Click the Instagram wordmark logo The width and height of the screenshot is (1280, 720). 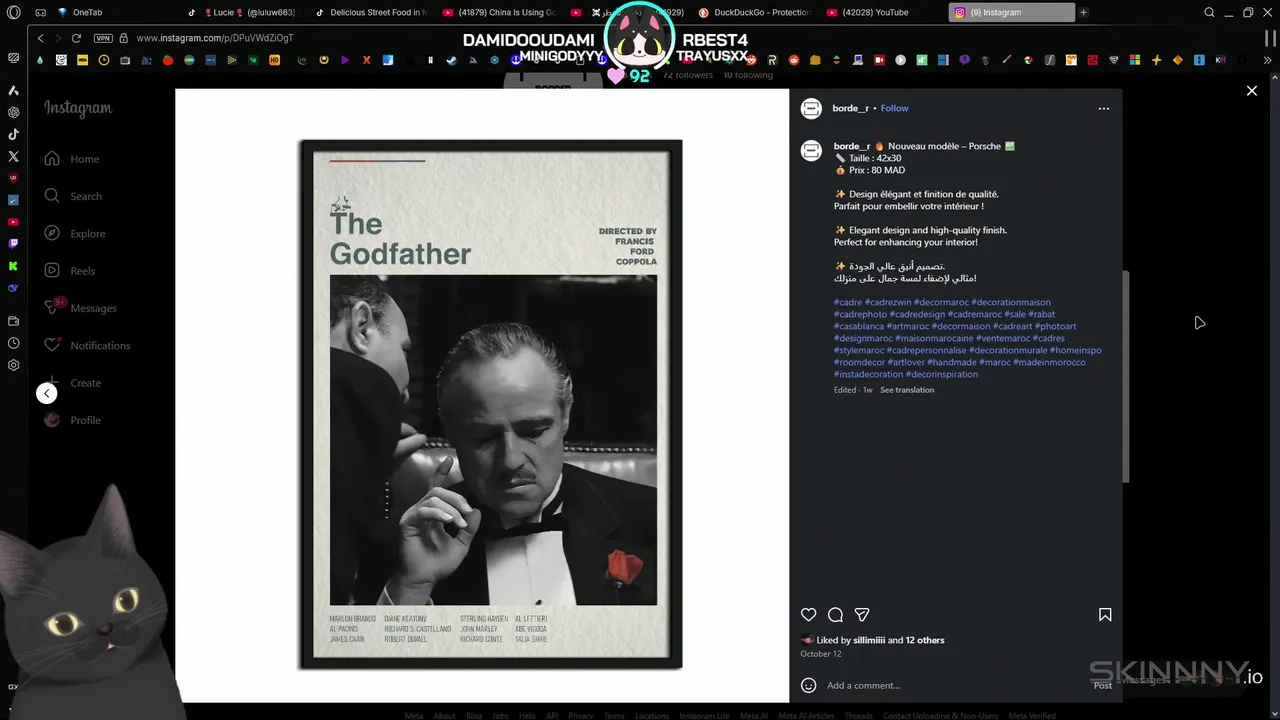pos(78,108)
